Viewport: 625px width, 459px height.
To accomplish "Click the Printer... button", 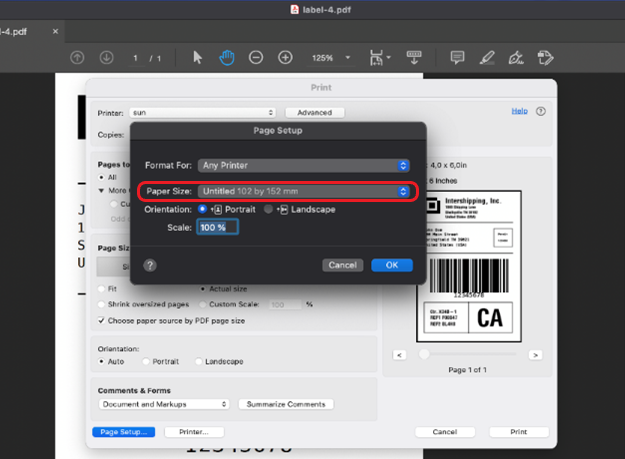I will [x=194, y=432].
